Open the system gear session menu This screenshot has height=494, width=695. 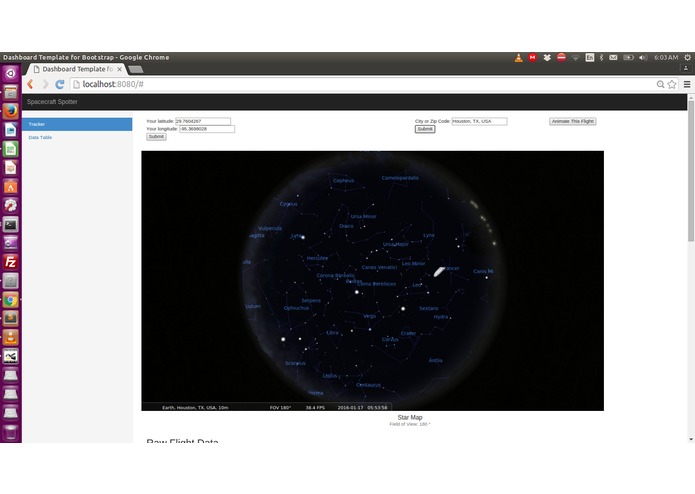(687, 58)
